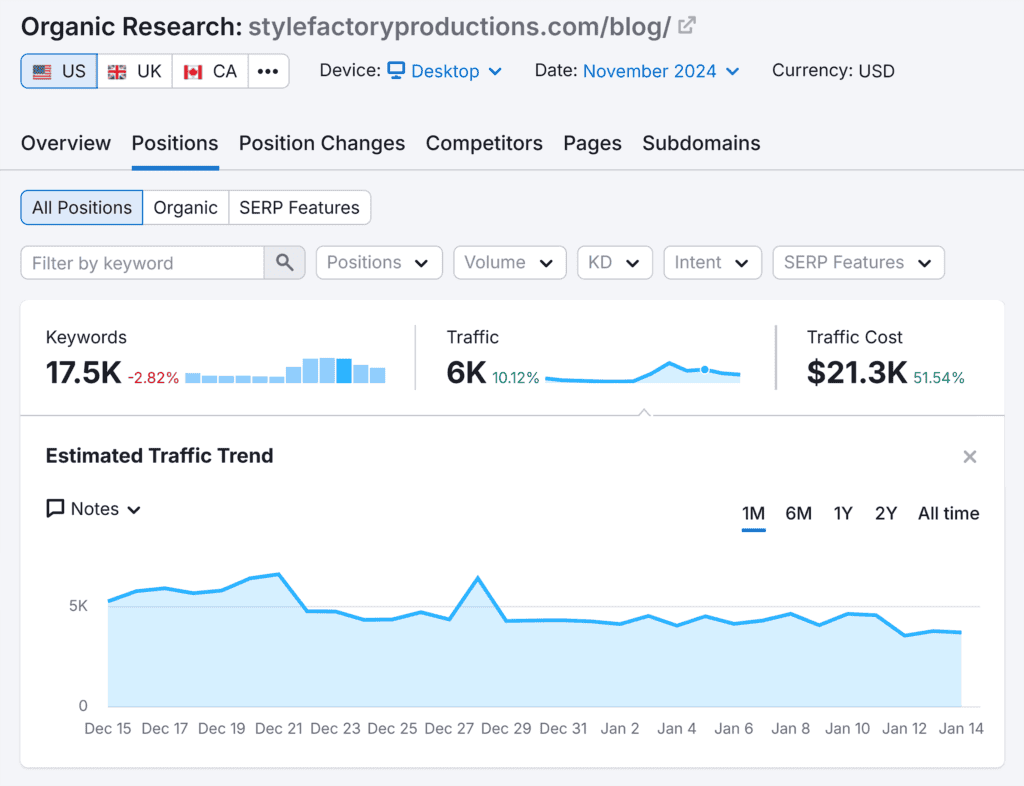Open the blog URL external link icon
1024x786 pixels.
pos(686,25)
